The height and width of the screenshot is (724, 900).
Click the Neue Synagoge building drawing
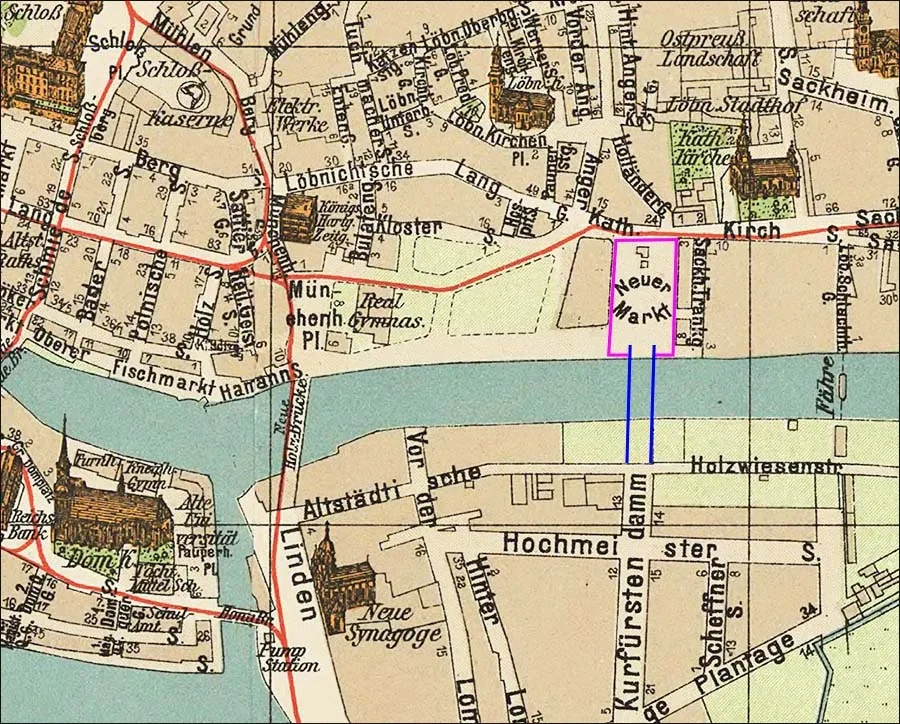343,580
